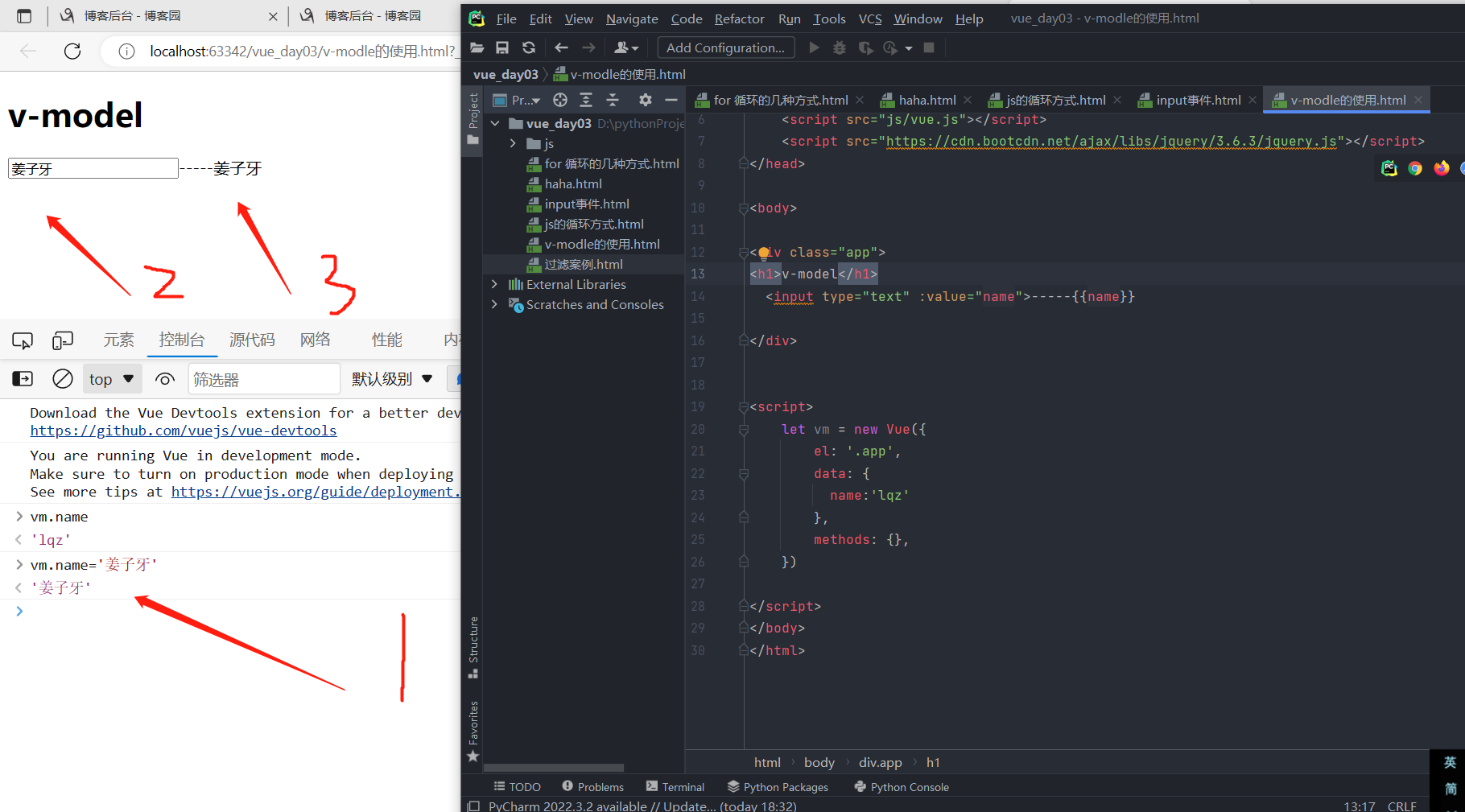The width and height of the screenshot is (1465, 812).
Task: Click the yellow intention bulb on line 12
Action: 764,253
